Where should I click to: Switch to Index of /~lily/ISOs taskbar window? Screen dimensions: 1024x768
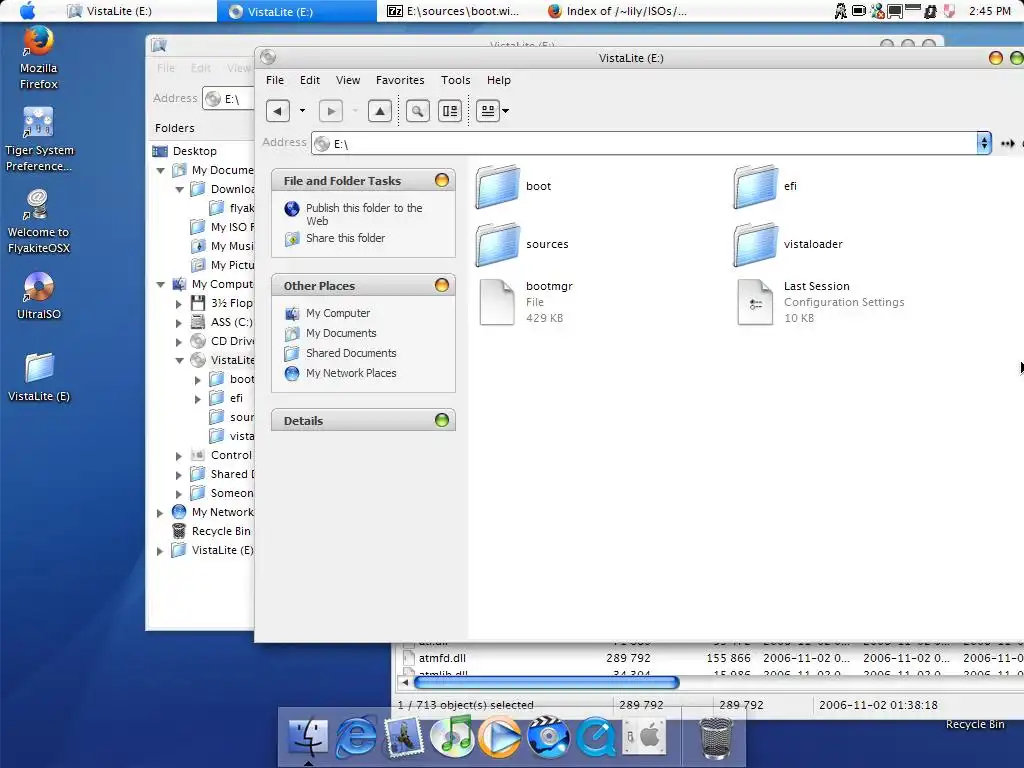point(618,11)
